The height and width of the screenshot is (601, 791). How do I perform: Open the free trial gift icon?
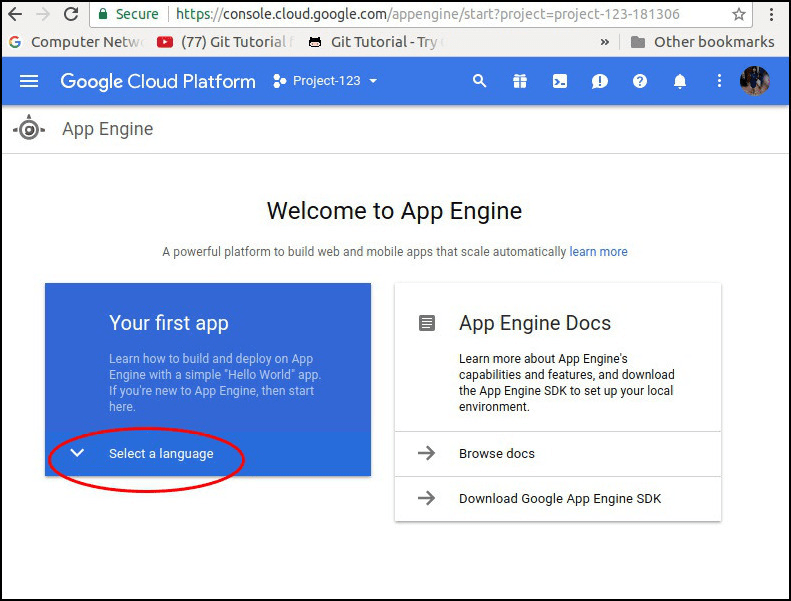[x=520, y=81]
